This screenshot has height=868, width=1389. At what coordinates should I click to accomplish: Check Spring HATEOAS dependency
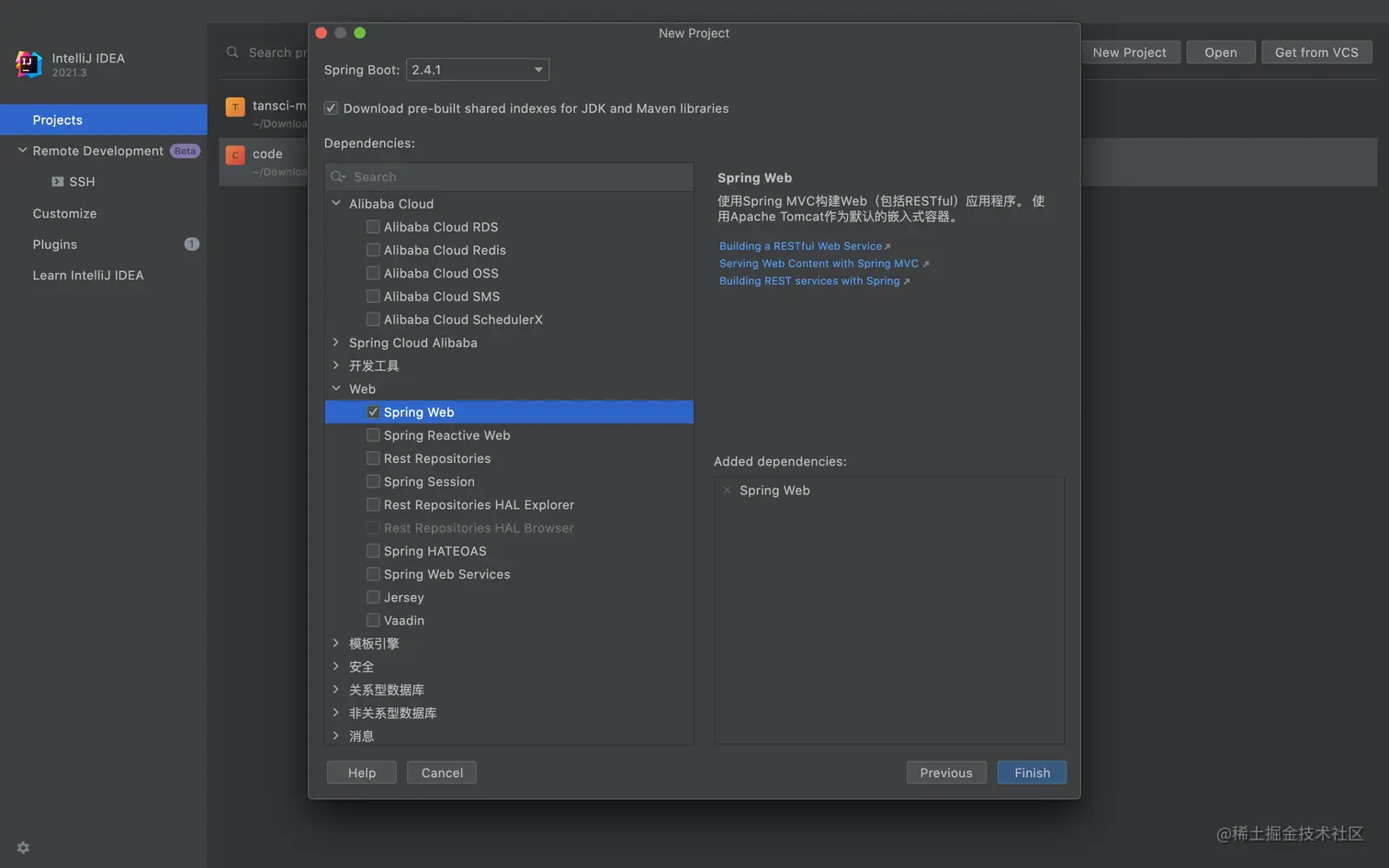(373, 551)
